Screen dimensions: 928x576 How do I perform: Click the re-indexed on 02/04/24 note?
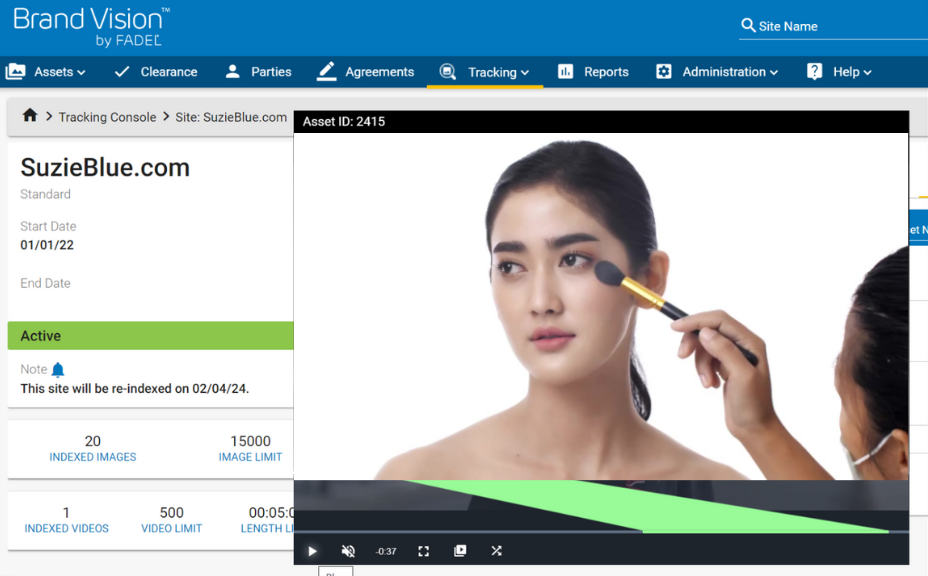click(134, 388)
